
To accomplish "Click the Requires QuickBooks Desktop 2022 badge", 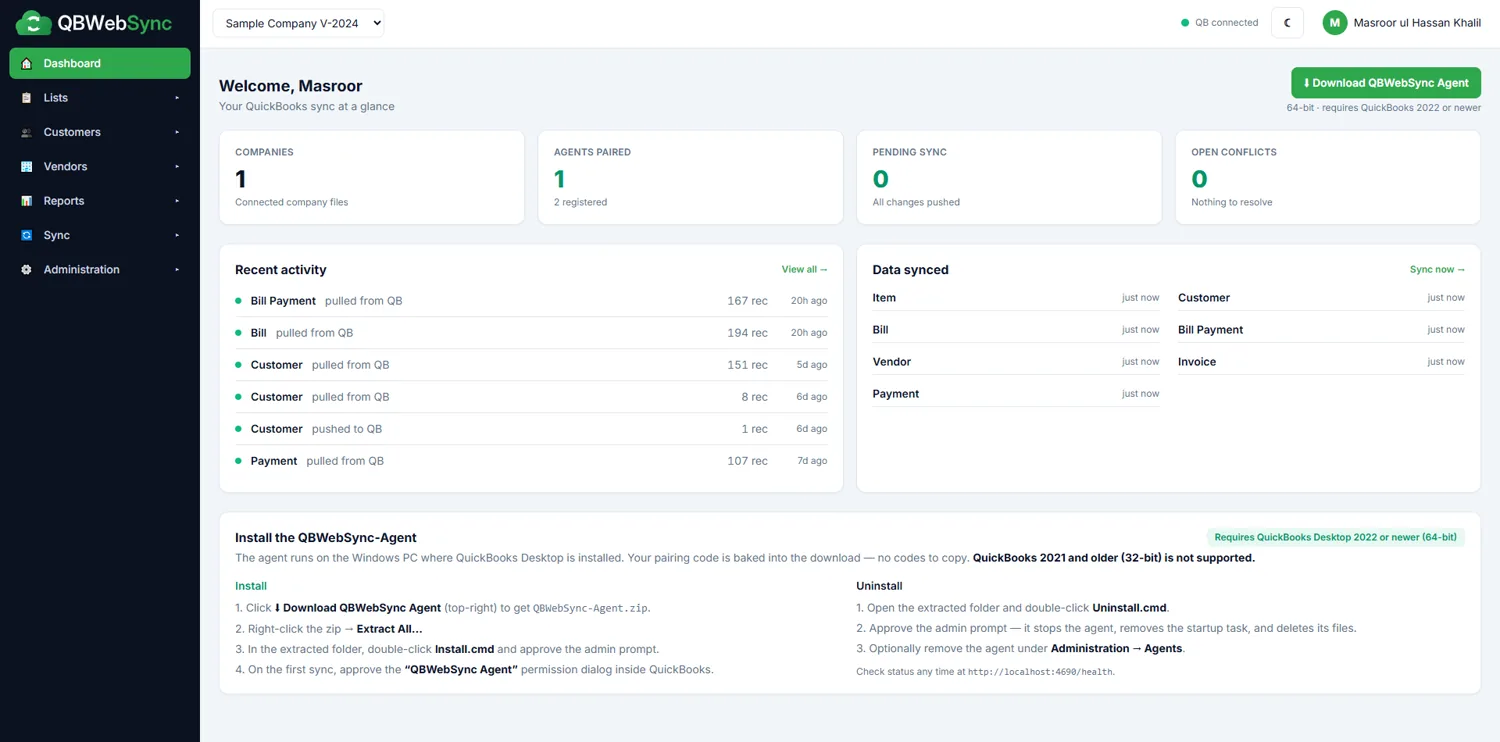I will [1336, 537].
